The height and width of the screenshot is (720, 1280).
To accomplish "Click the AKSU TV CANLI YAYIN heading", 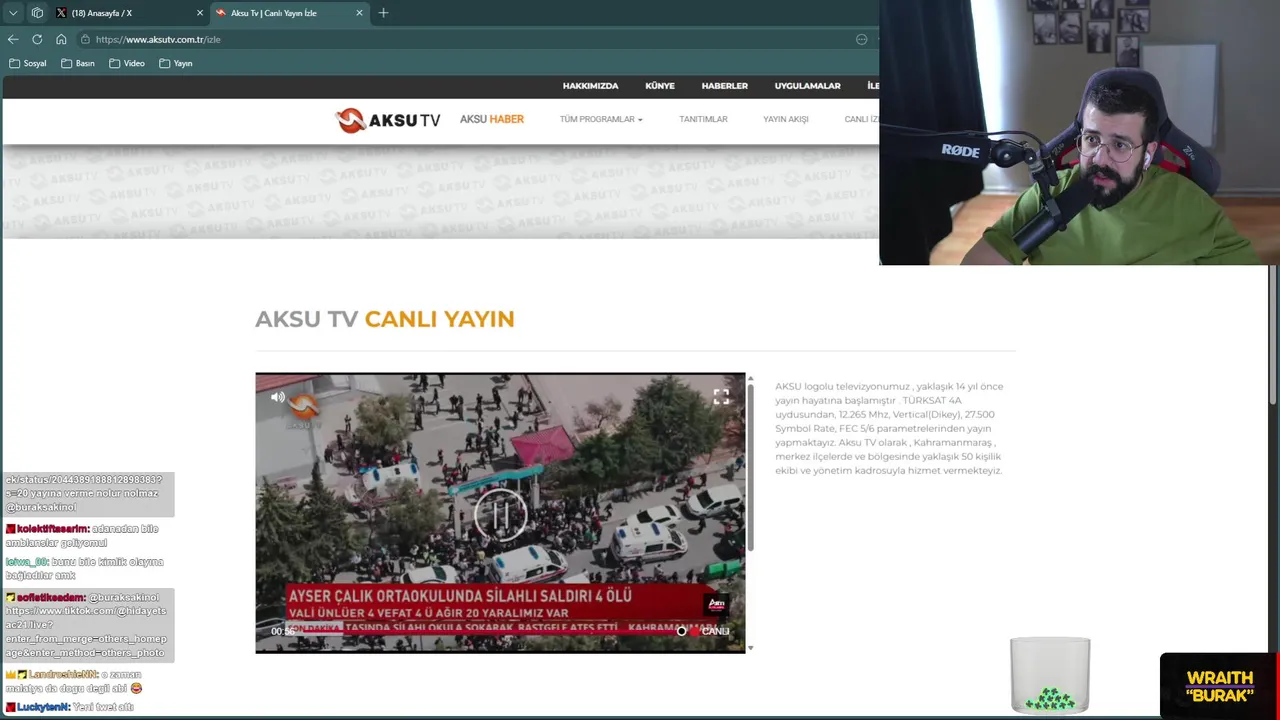I will (385, 319).
